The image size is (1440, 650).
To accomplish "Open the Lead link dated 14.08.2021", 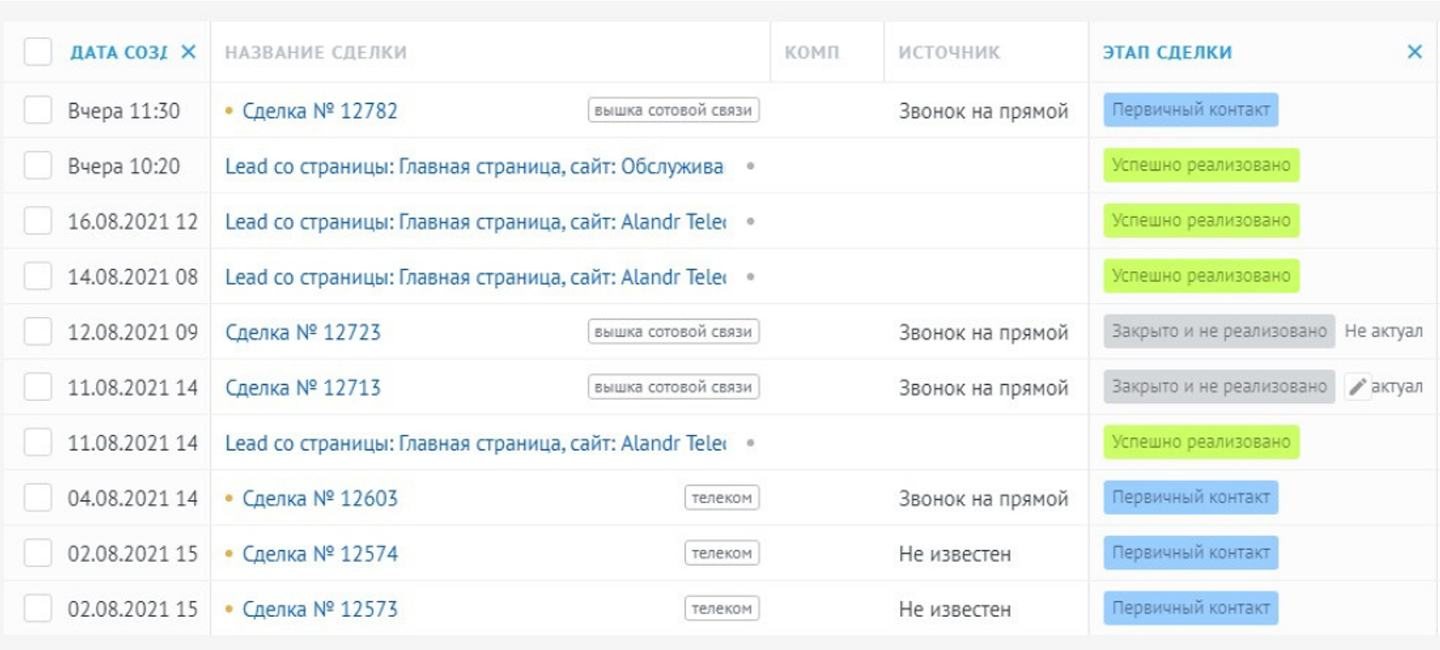I will (x=476, y=276).
